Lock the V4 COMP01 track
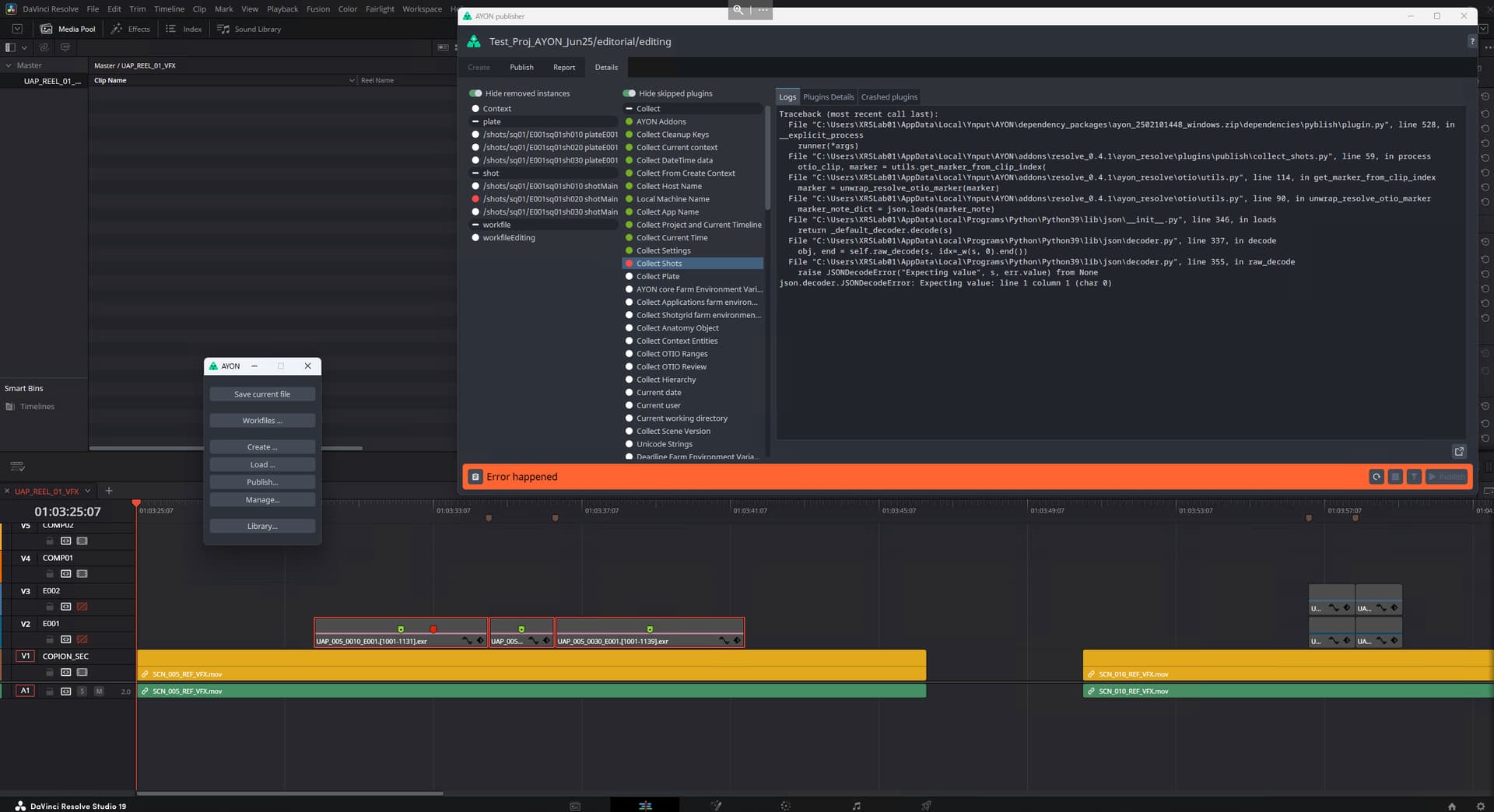 click(x=50, y=574)
